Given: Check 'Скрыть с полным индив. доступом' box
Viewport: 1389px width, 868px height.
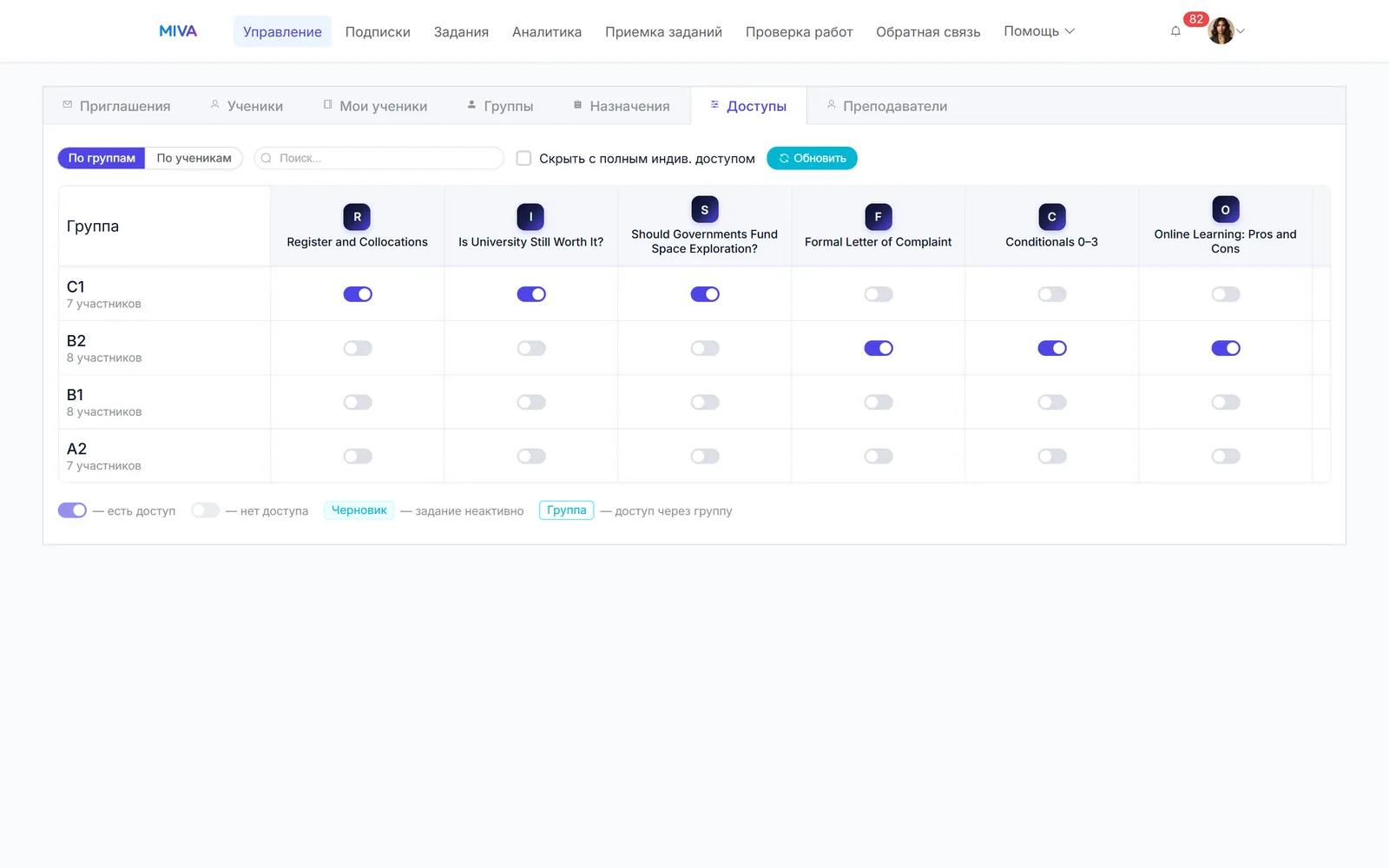Looking at the screenshot, I should coord(523,158).
